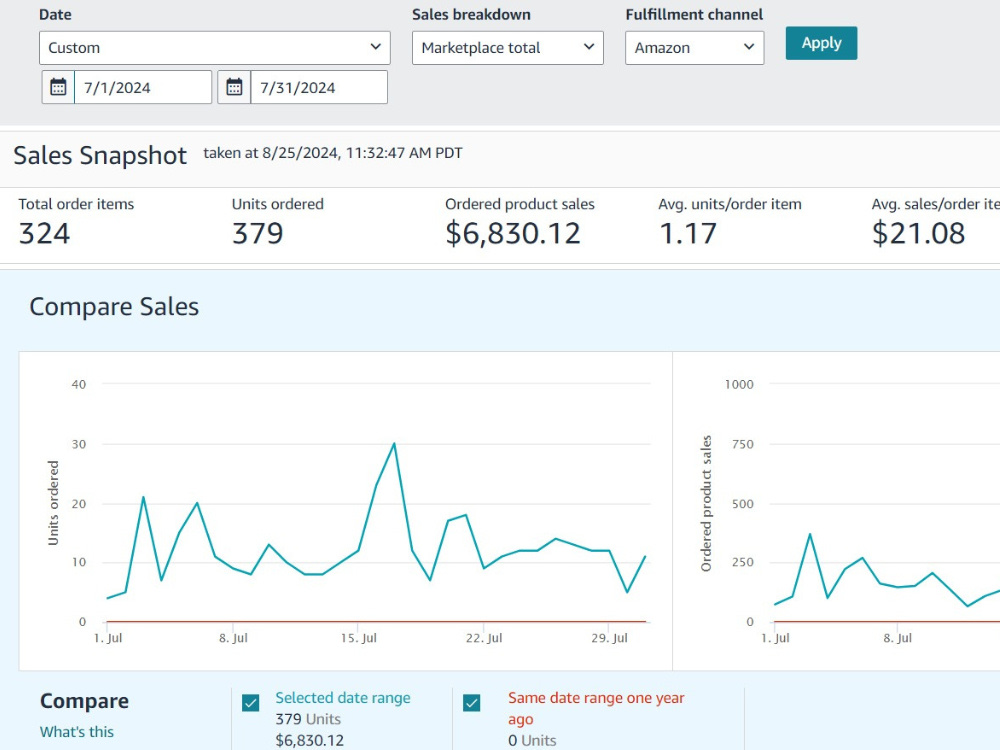Viewport: 1000px width, 750px height.
Task: Click the 0 Units text under one year ago
Action: tap(532, 740)
